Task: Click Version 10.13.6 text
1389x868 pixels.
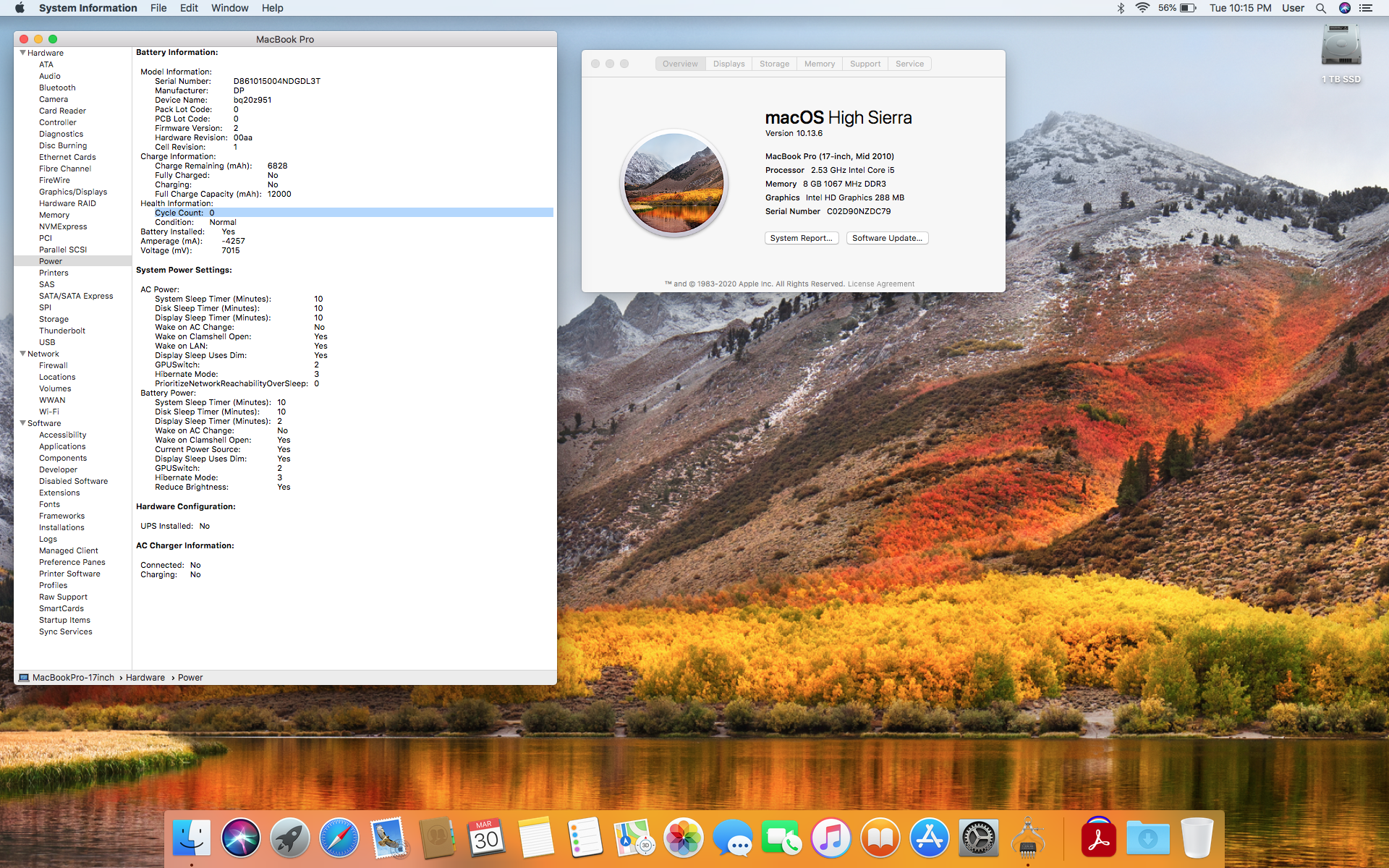Action: pyautogui.click(x=794, y=133)
